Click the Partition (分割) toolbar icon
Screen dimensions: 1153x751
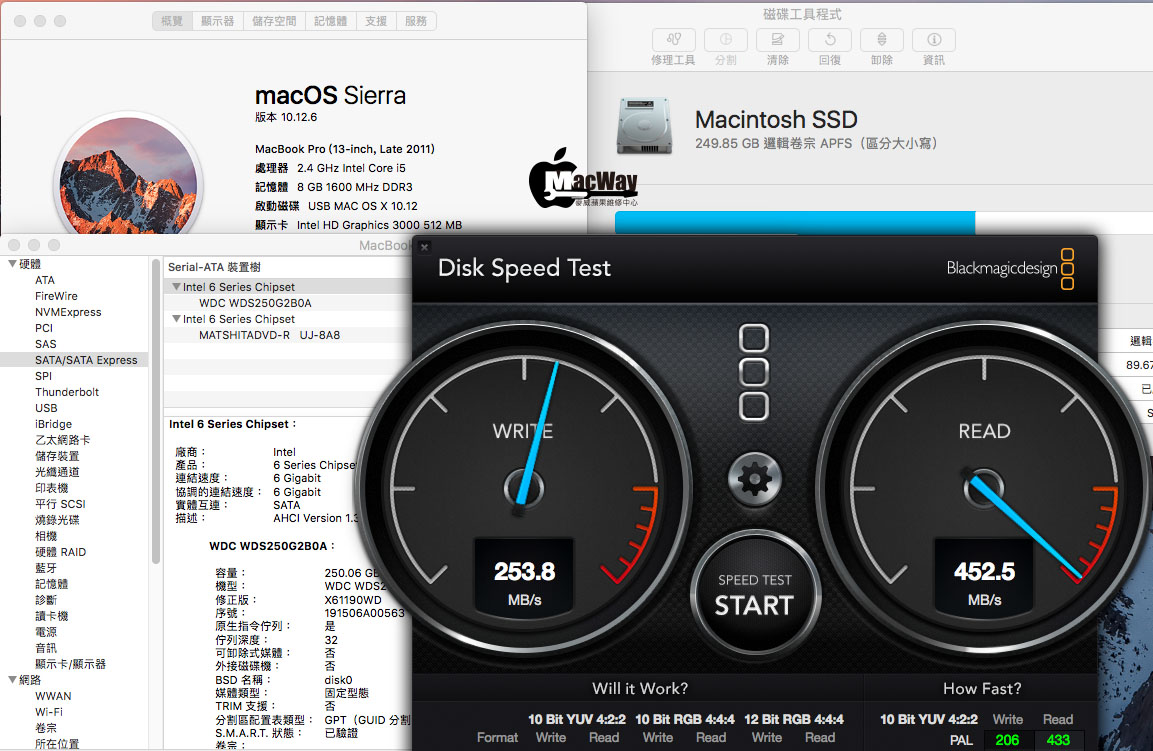pyautogui.click(x=725, y=40)
